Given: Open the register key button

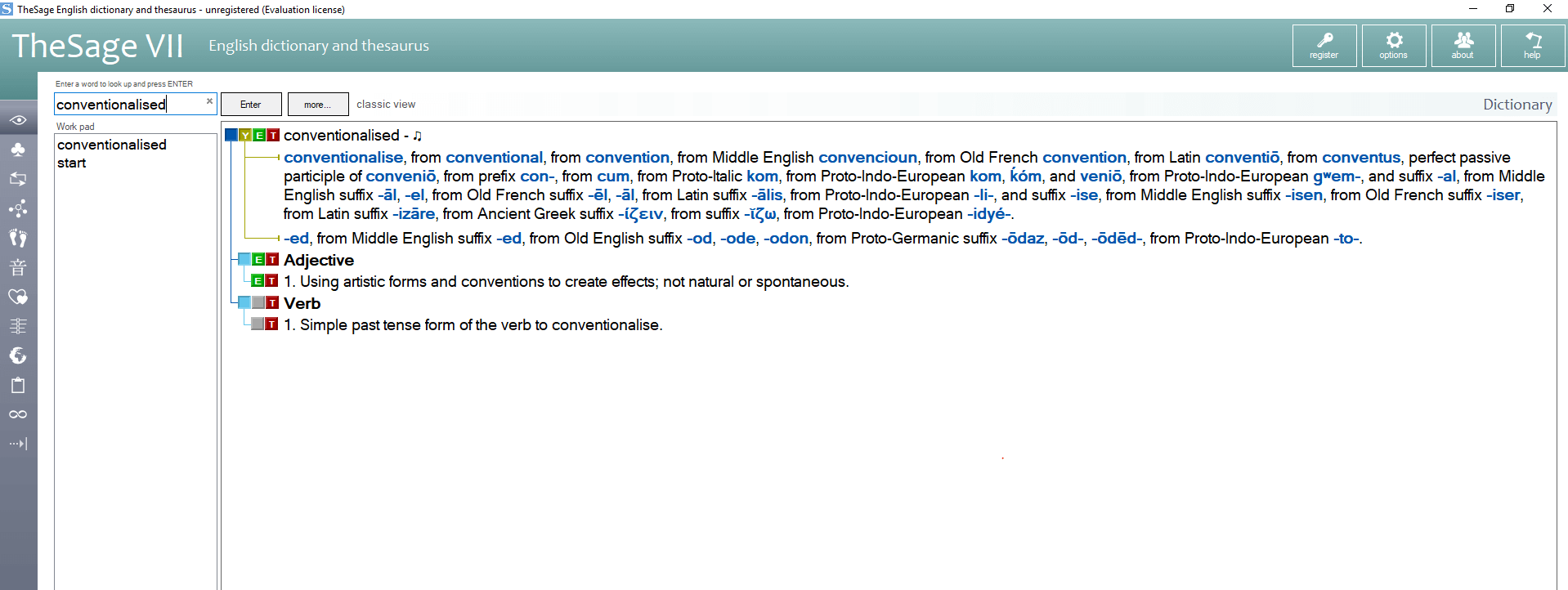Looking at the screenshot, I should [1324, 46].
